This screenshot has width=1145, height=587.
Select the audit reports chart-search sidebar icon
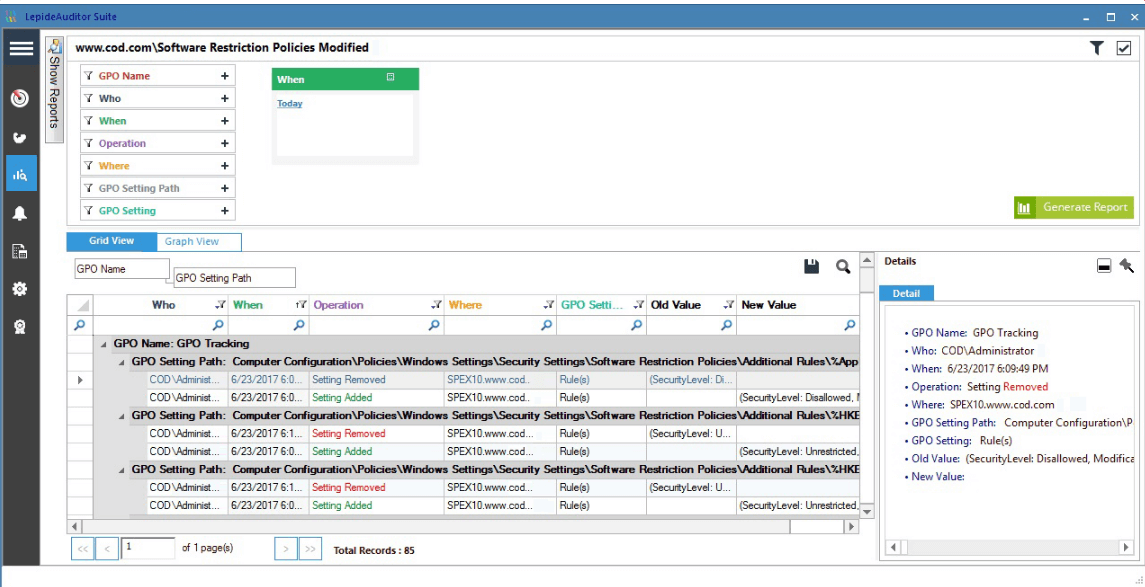[x=20, y=174]
